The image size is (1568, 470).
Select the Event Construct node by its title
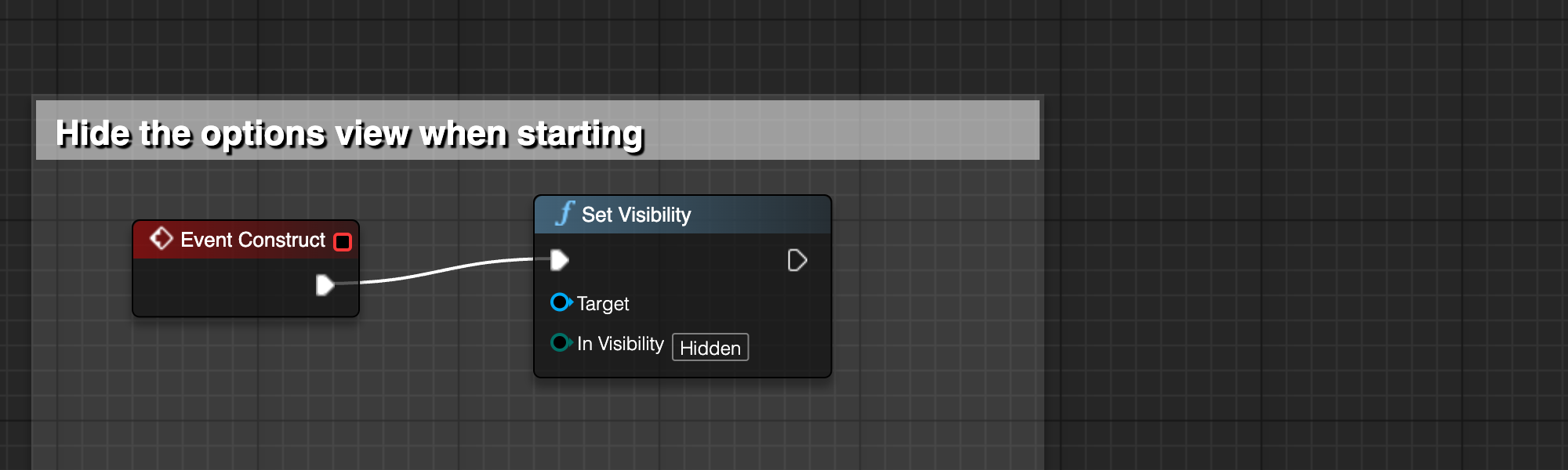[x=252, y=240]
